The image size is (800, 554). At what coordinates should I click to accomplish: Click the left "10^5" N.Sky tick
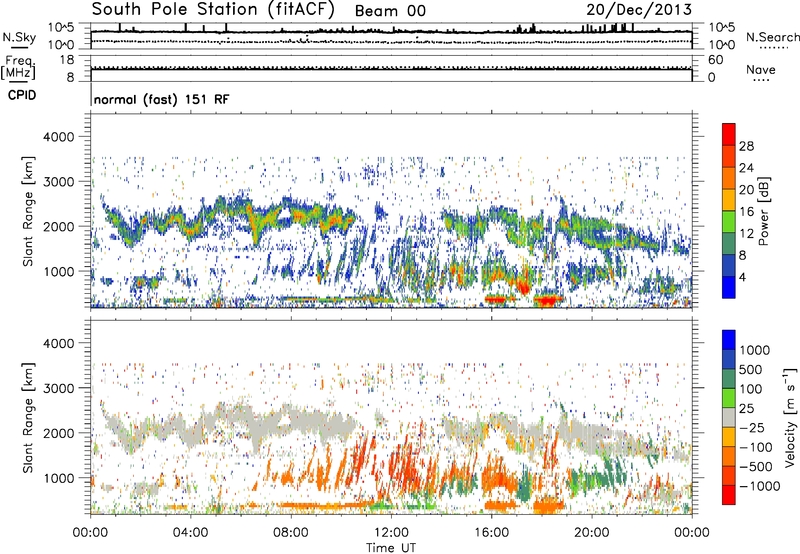[61, 28]
